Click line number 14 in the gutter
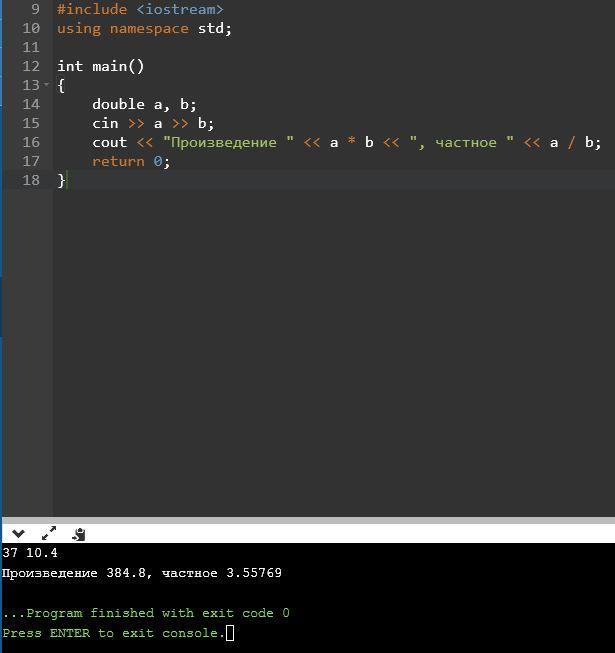The image size is (615, 653). tap(31, 104)
